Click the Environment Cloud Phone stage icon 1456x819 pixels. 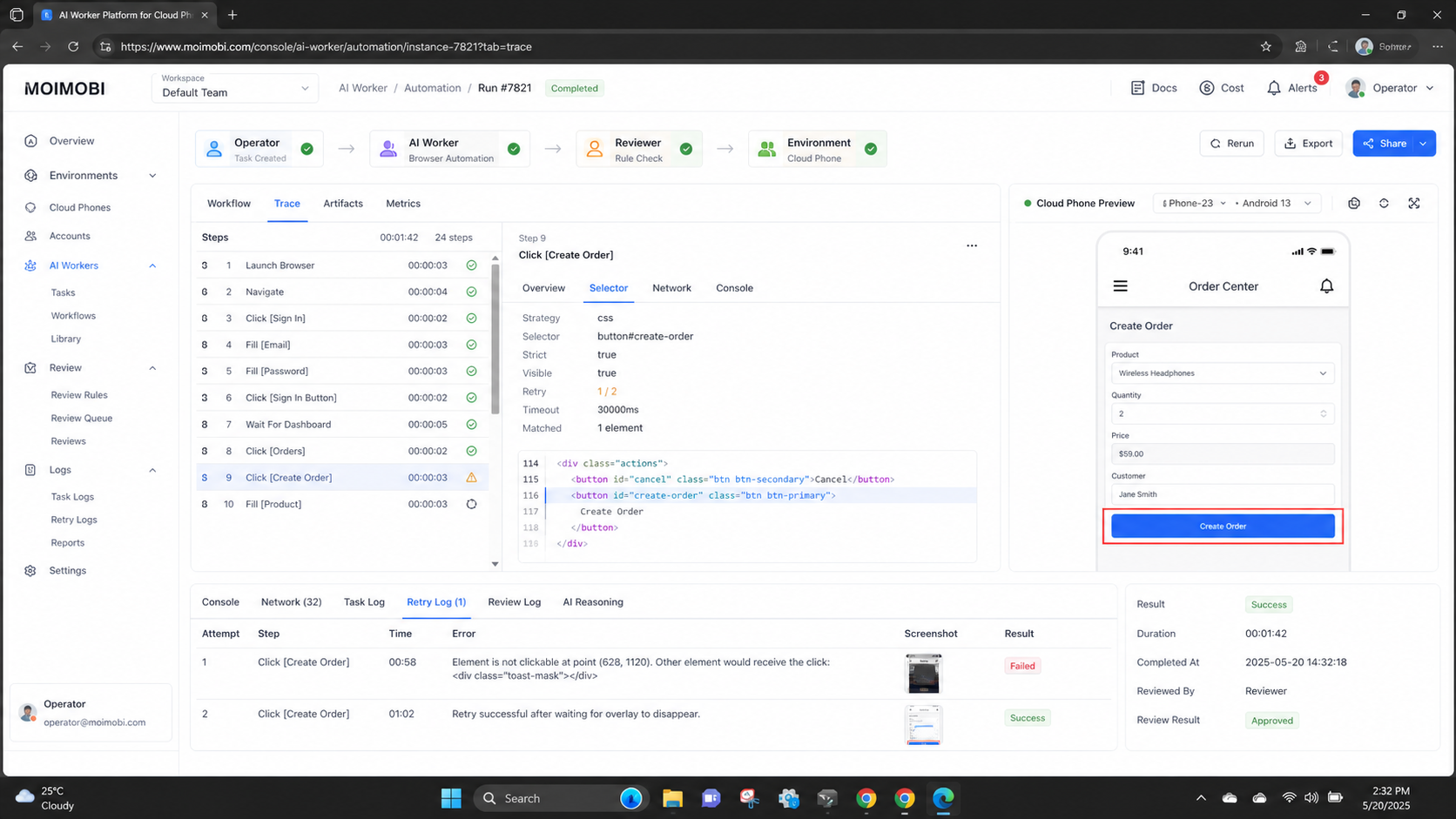coord(767,149)
